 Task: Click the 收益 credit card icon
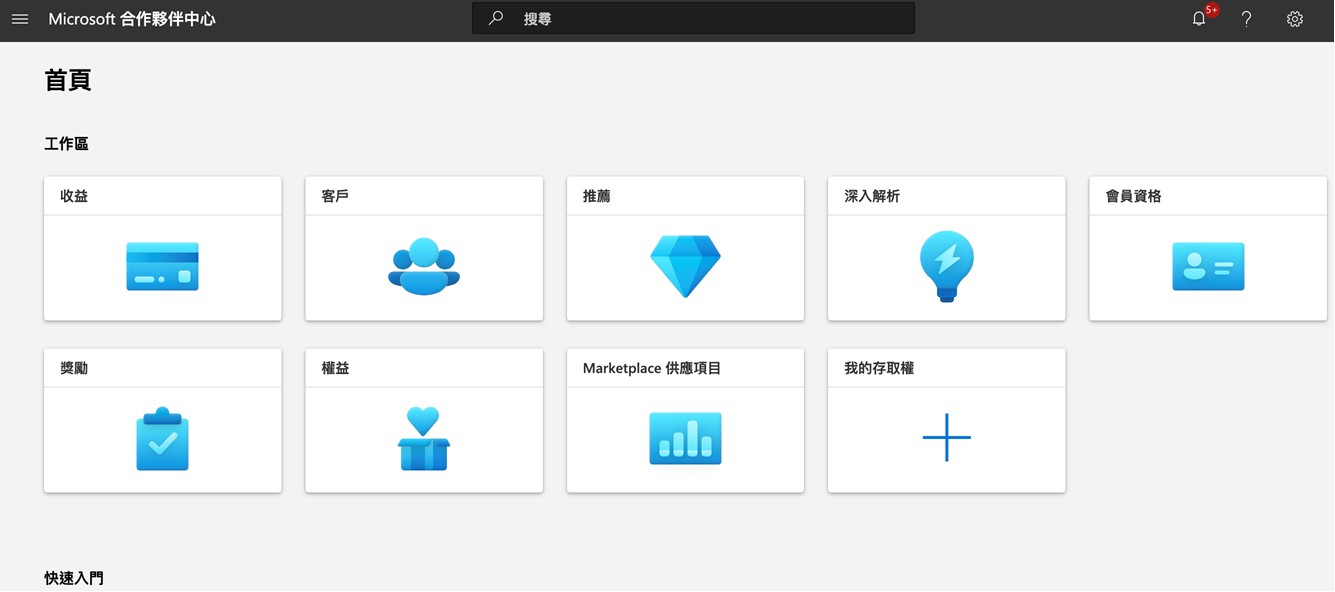click(x=162, y=267)
